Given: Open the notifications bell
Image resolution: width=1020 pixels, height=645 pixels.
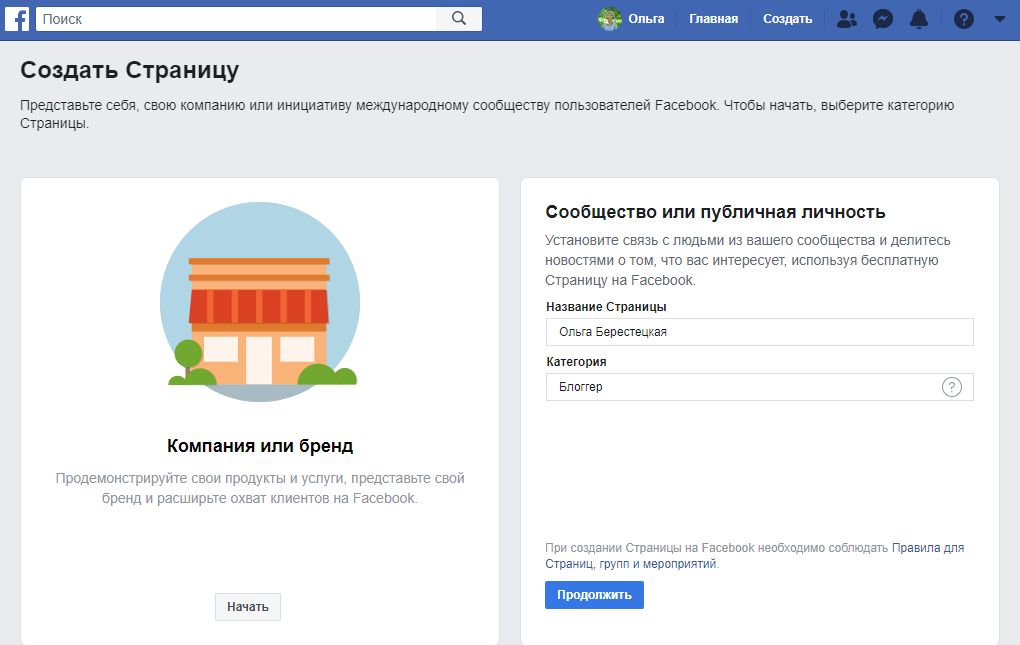Looking at the screenshot, I should tap(919, 19).
